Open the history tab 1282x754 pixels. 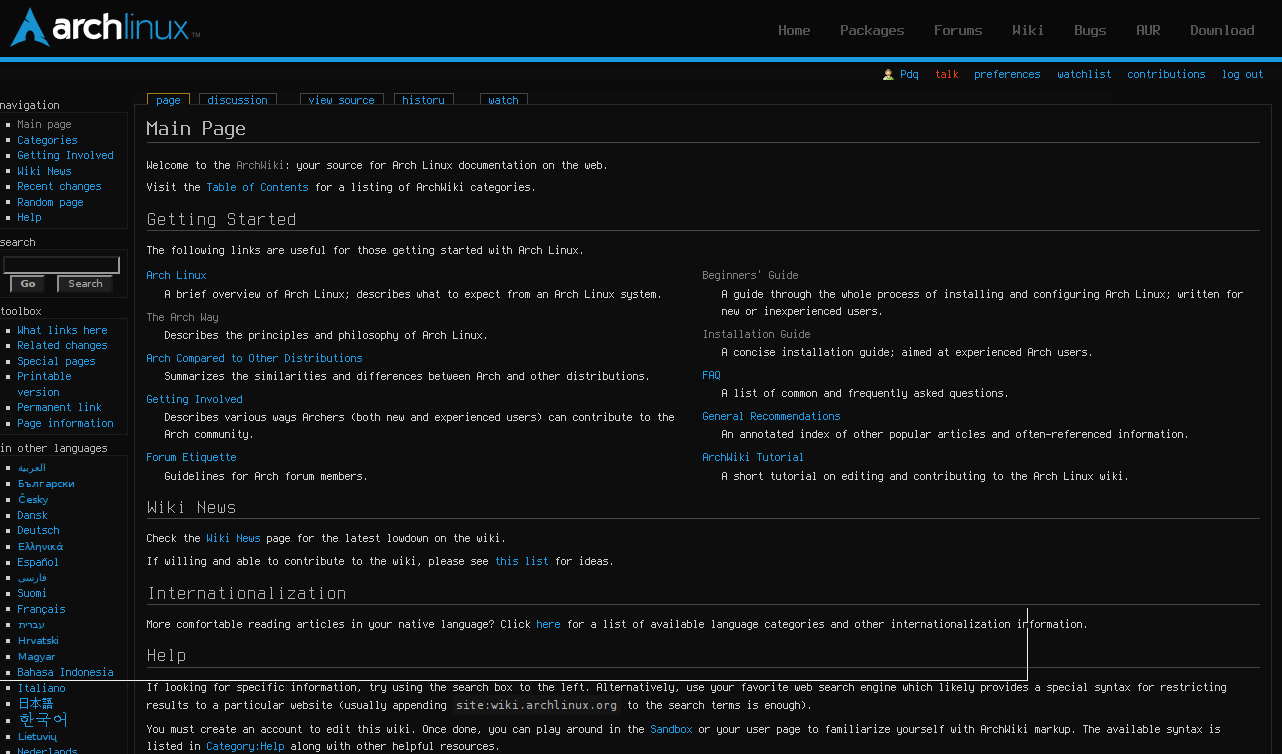click(x=423, y=99)
